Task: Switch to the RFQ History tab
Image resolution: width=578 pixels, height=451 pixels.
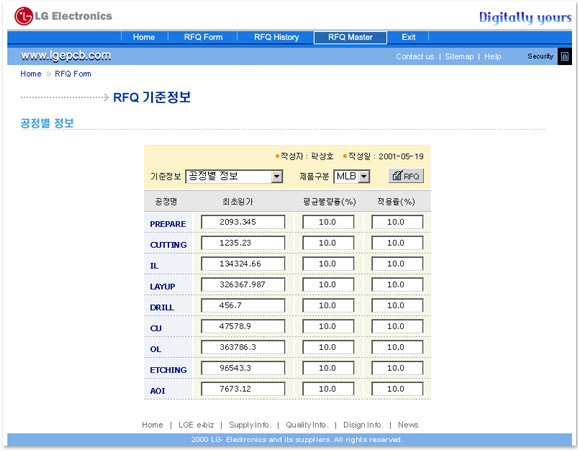Action: click(276, 37)
